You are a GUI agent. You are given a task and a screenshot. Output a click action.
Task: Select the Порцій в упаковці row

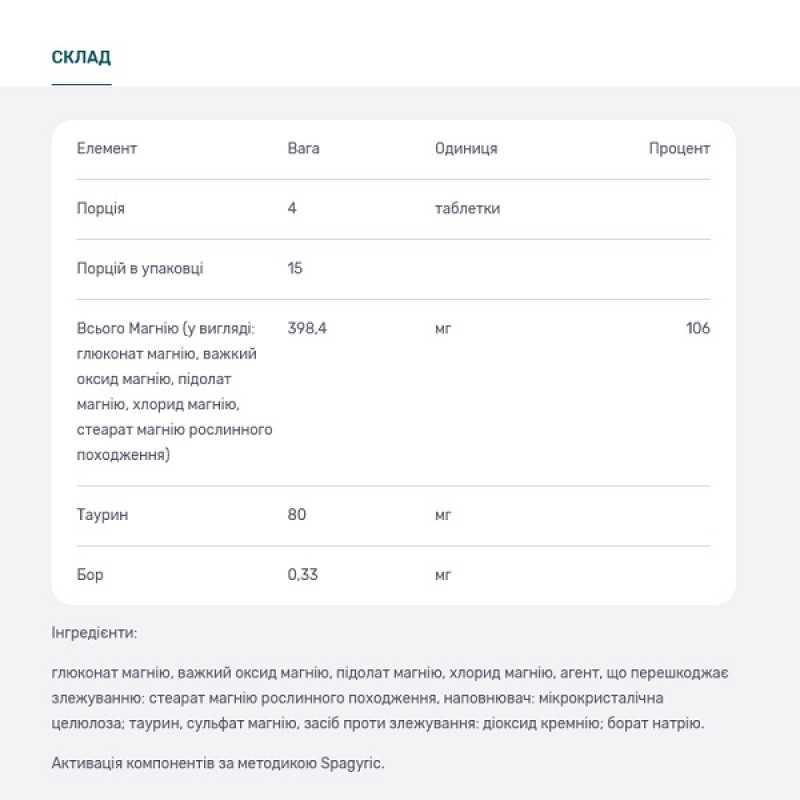[x=140, y=269]
